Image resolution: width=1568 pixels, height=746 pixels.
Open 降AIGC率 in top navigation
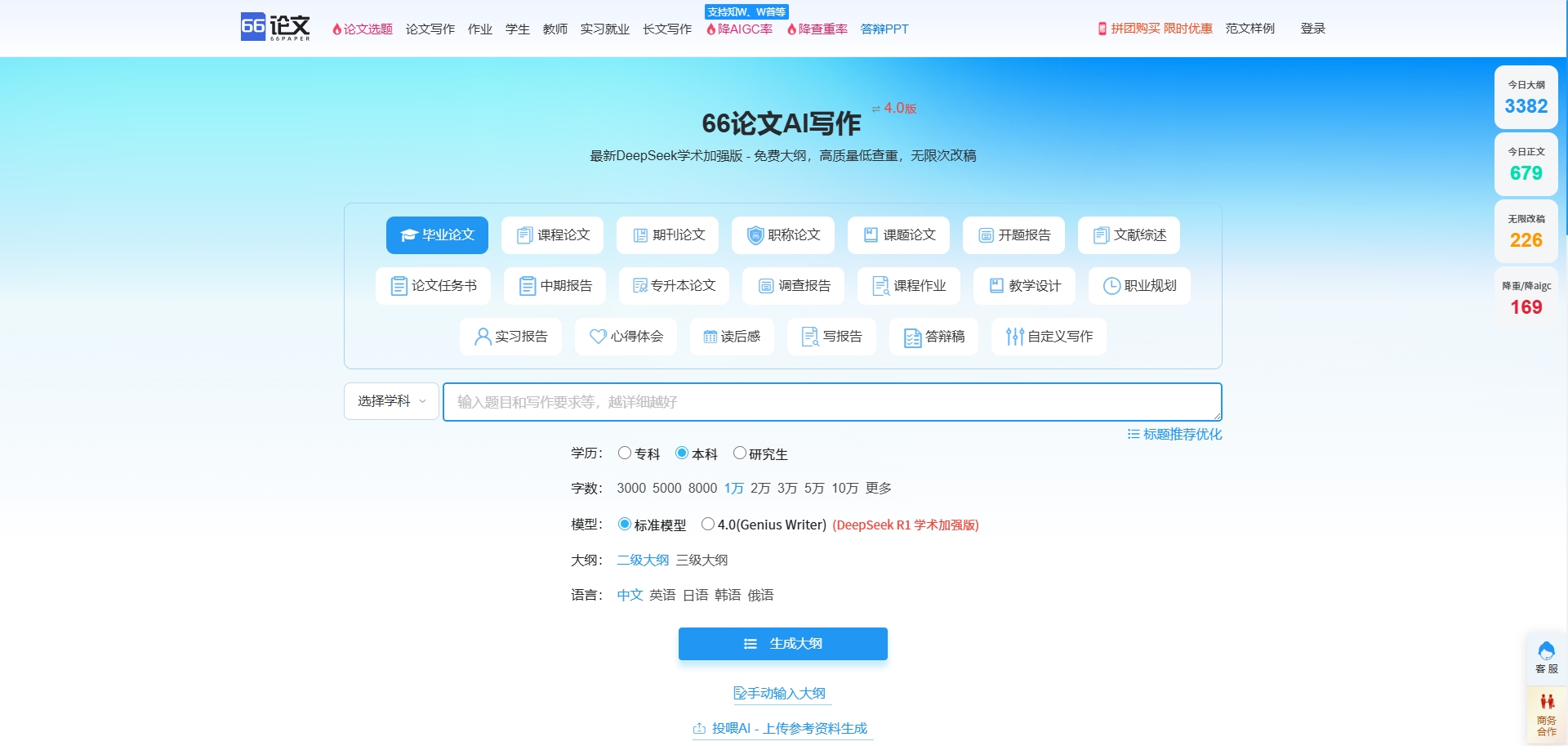pos(739,29)
